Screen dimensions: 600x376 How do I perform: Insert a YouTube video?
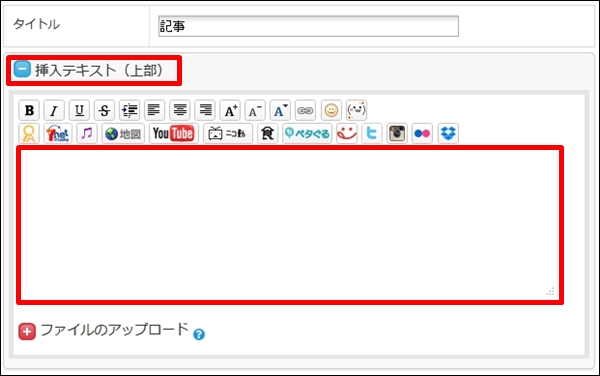click(x=174, y=133)
